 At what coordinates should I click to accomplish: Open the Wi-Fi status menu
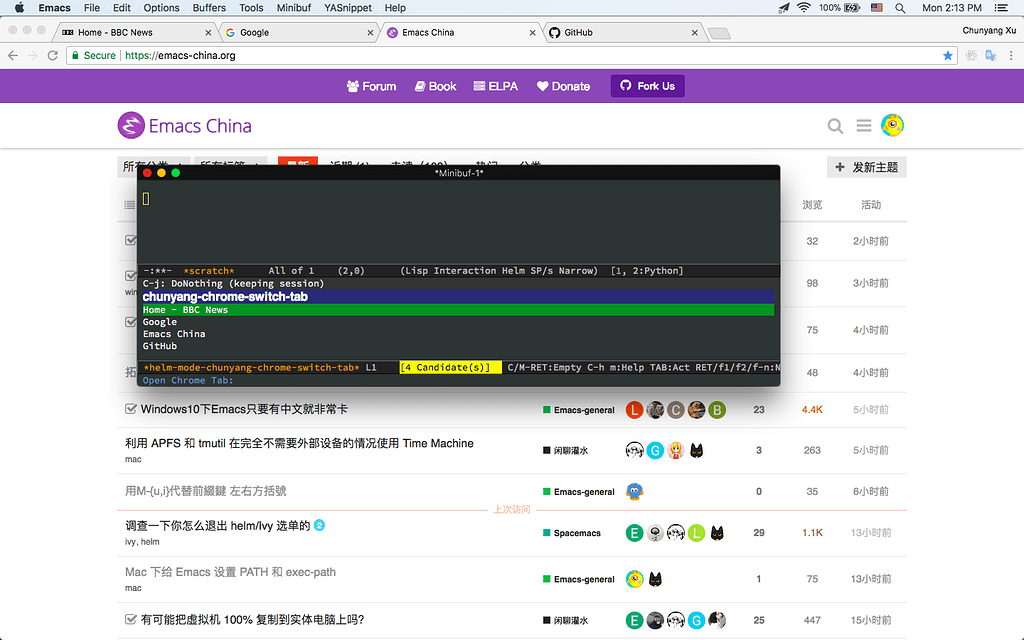point(803,8)
